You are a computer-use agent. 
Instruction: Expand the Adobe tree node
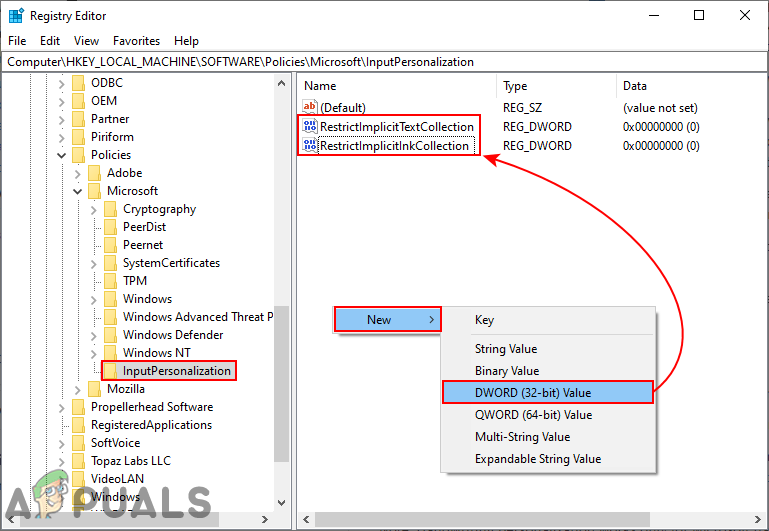click(77, 174)
